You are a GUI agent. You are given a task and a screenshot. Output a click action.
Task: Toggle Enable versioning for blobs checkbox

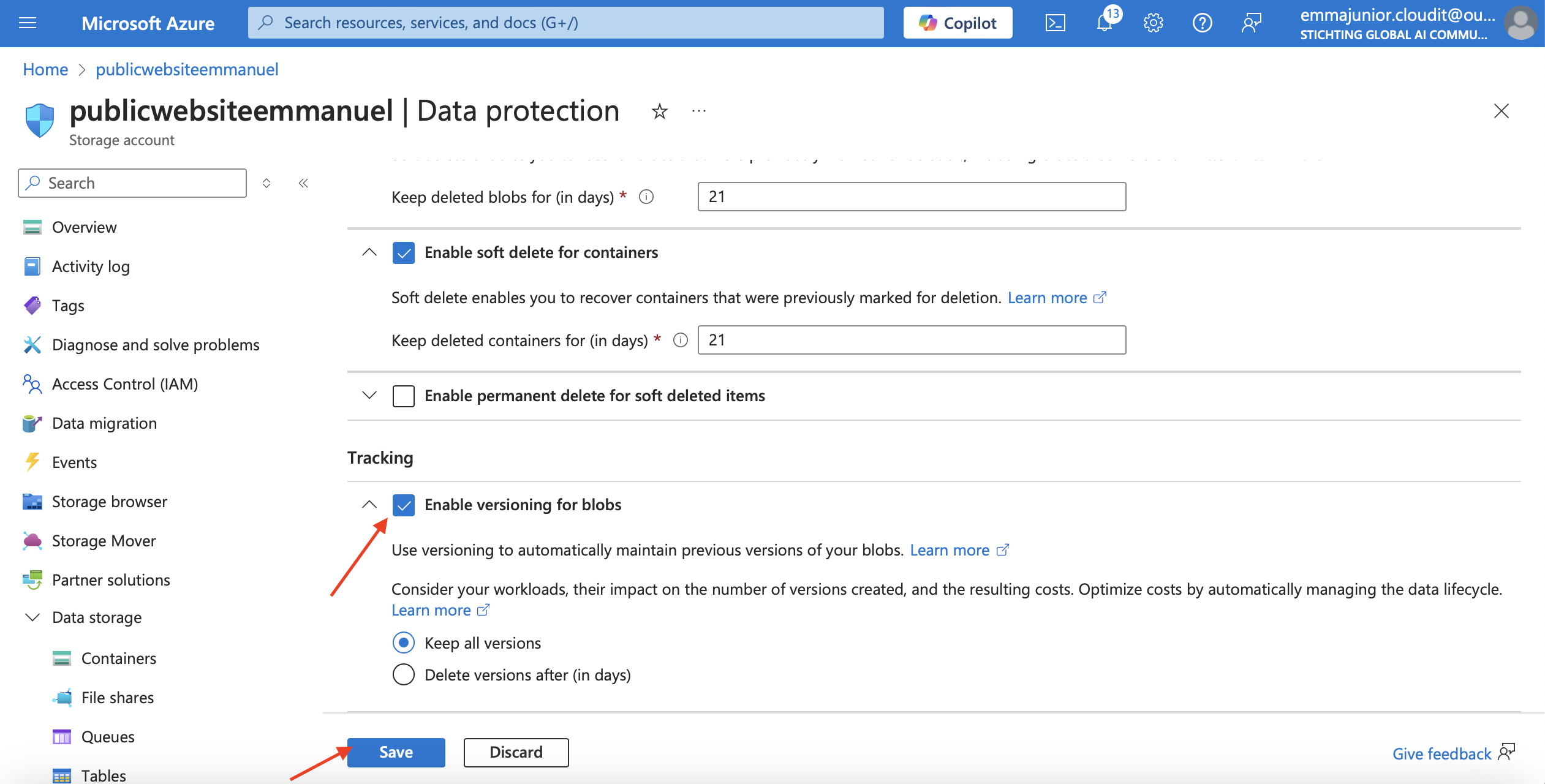(x=404, y=505)
